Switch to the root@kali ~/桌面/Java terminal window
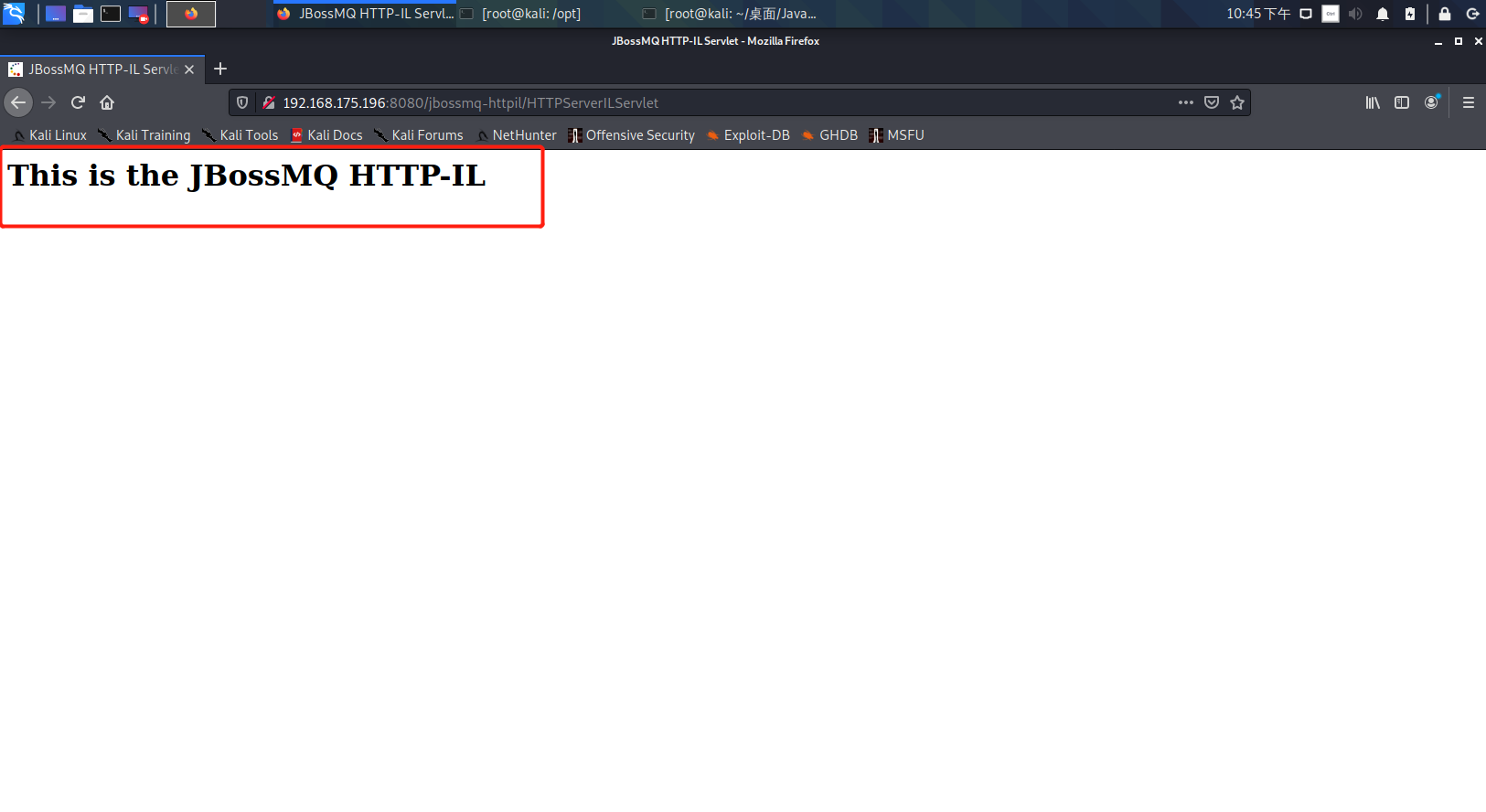Viewport: 1486px width, 812px height. (731, 14)
